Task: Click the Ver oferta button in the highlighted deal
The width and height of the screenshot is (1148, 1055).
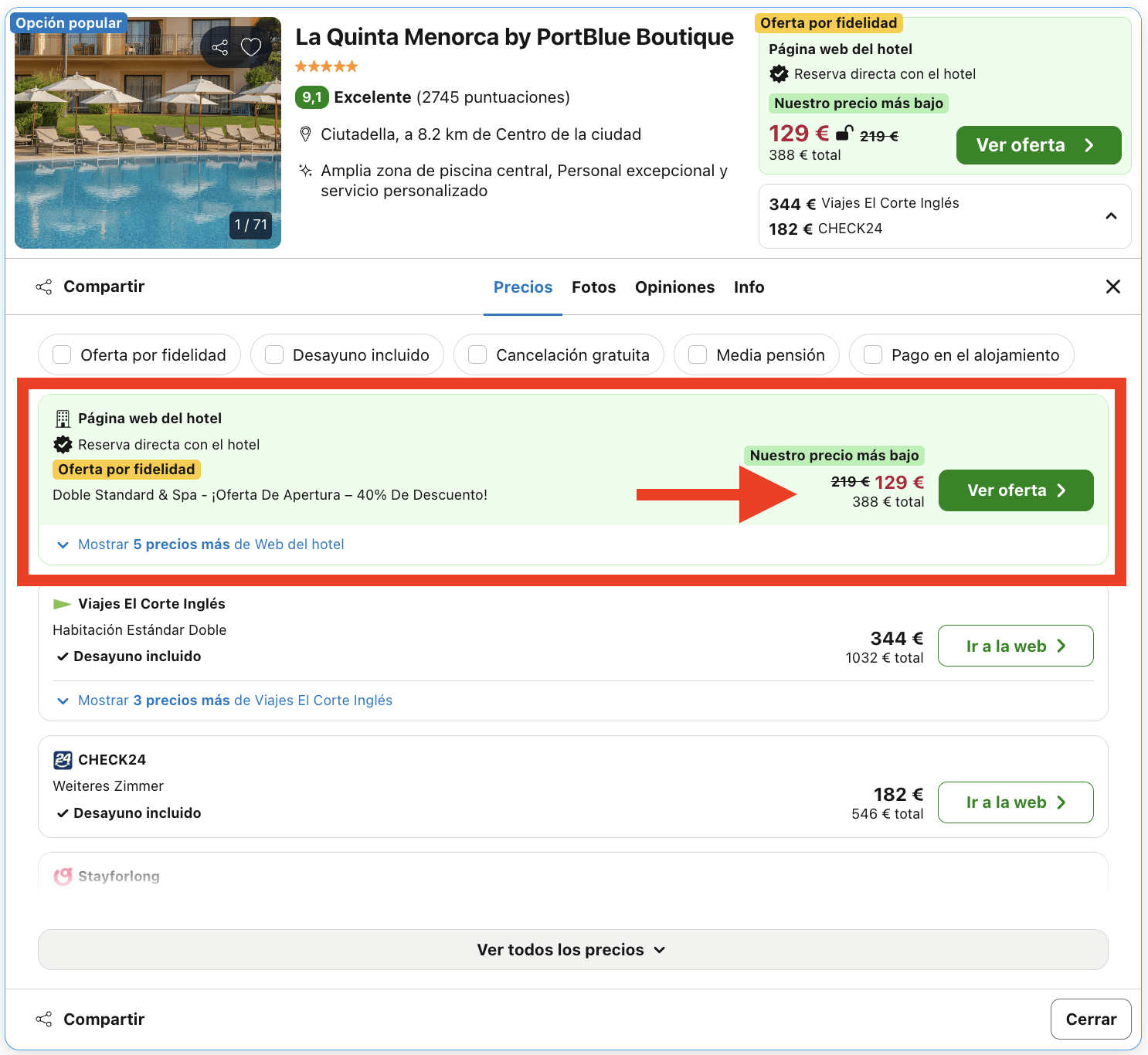Action: 1015,490
